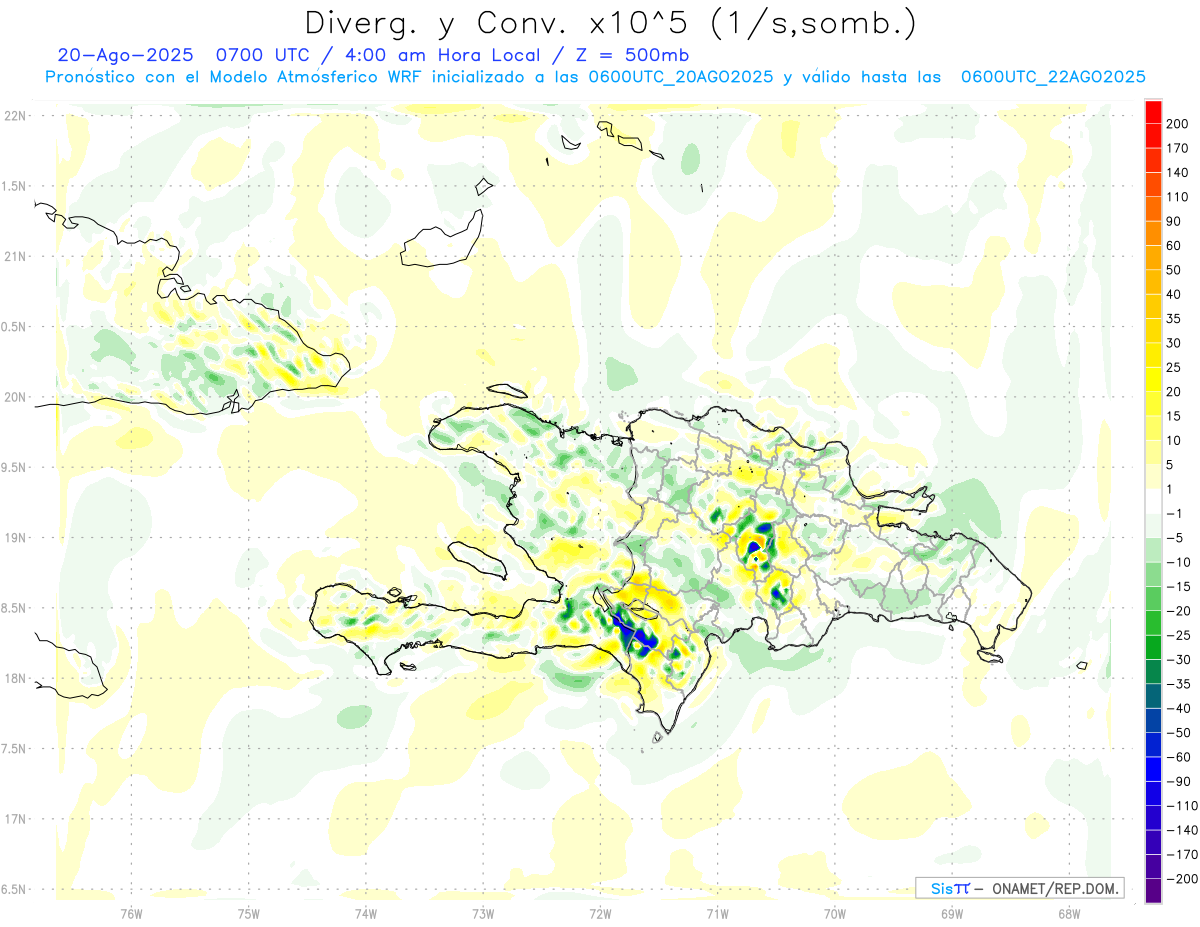Click the '-30' color scale label

pyautogui.click(x=1181, y=659)
